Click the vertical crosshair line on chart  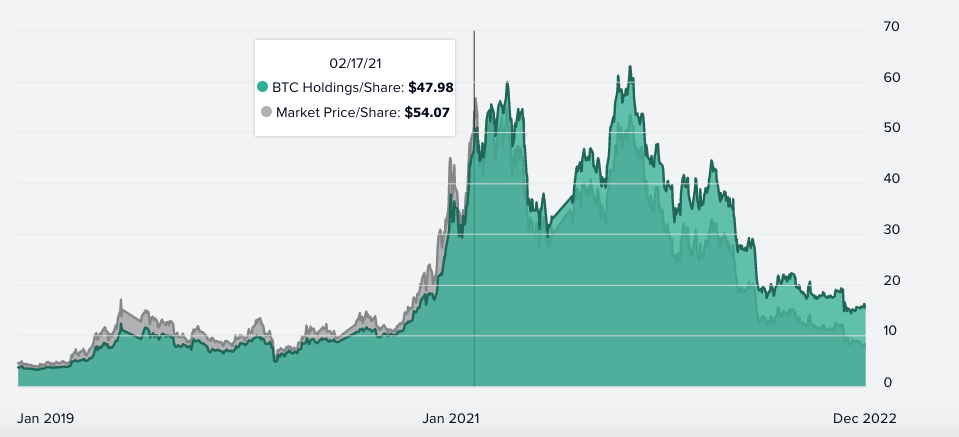474,250
